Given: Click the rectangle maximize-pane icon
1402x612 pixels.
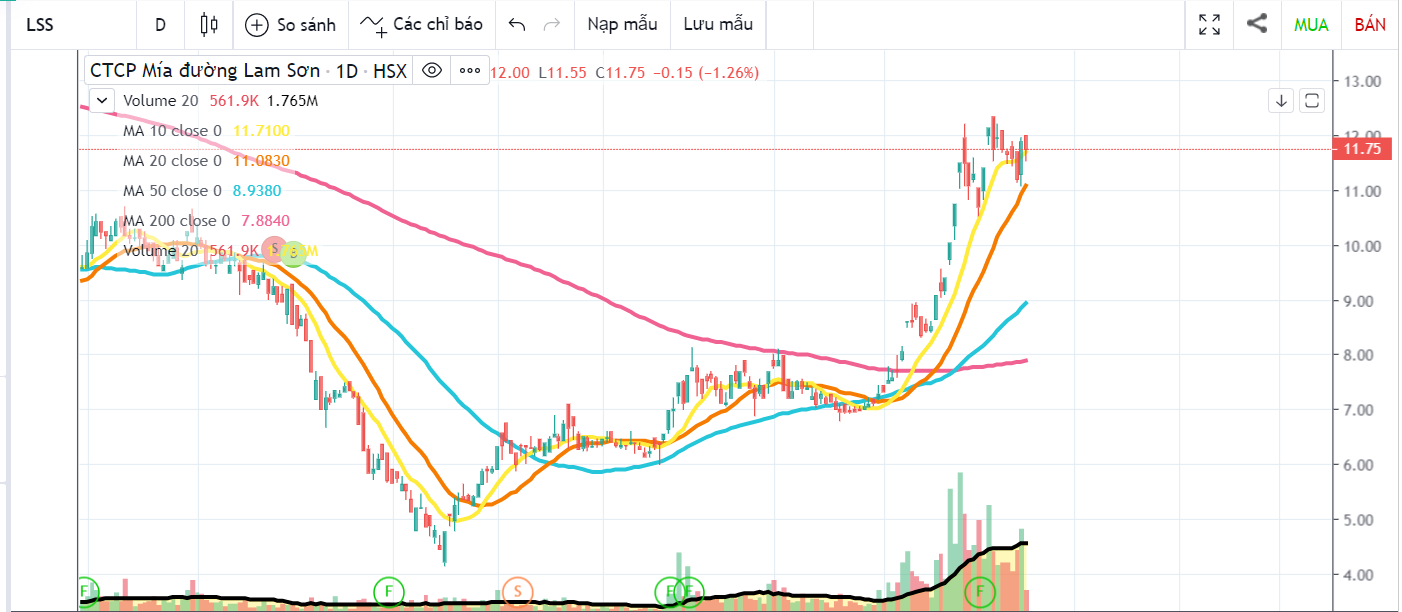Looking at the screenshot, I should pos(1313,100).
